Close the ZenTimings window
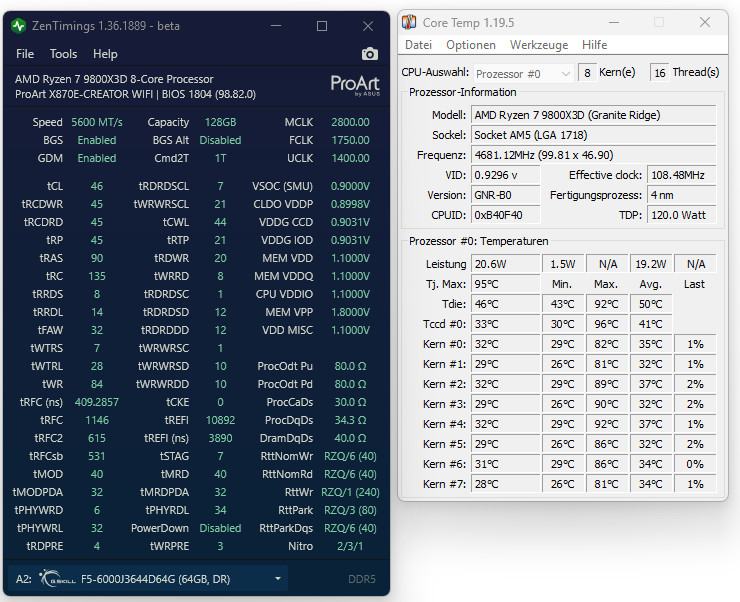The height and width of the screenshot is (602, 740). (x=368, y=25)
